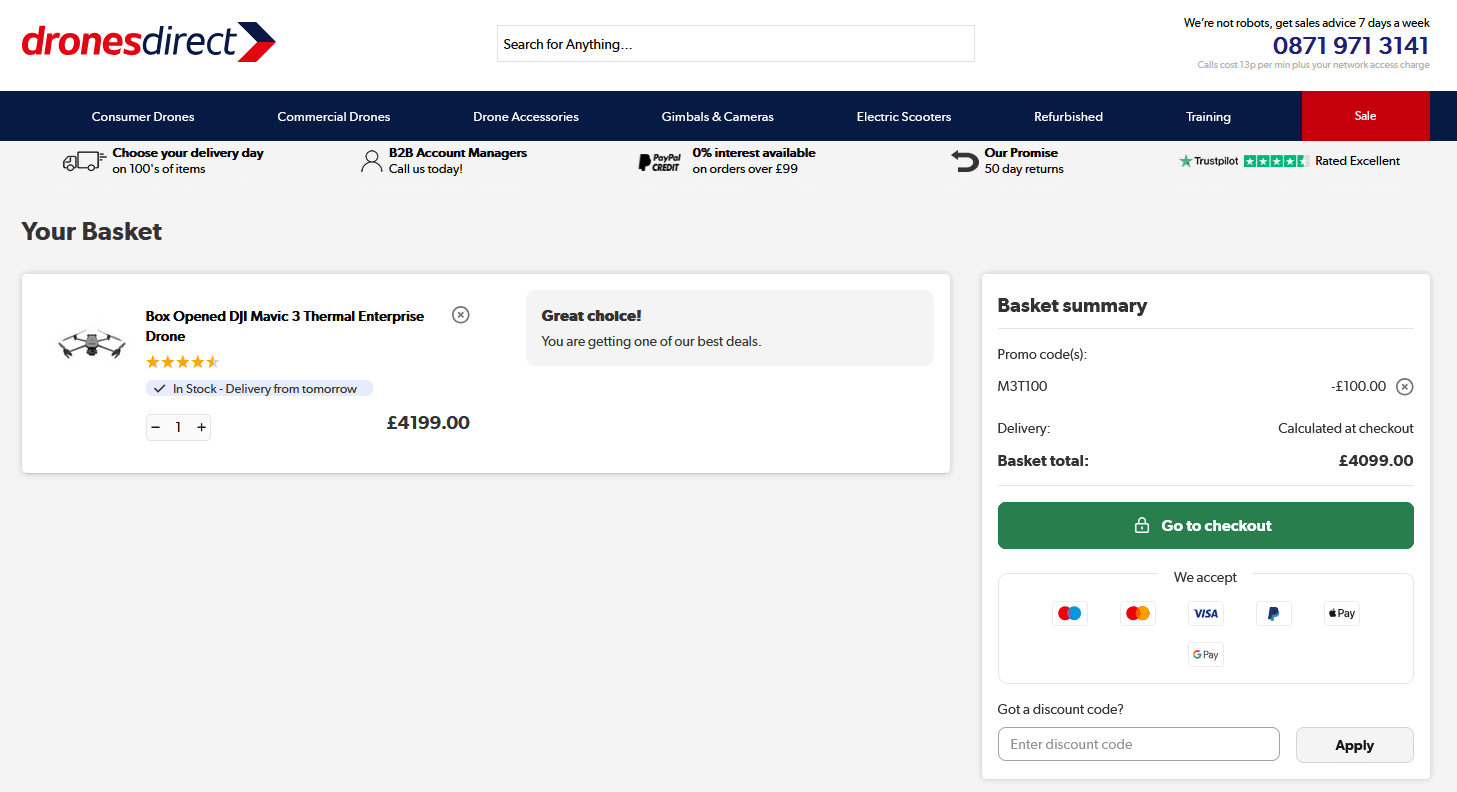Open the red Sale tab
Screen dimensions: 1457x792
click(x=1365, y=116)
